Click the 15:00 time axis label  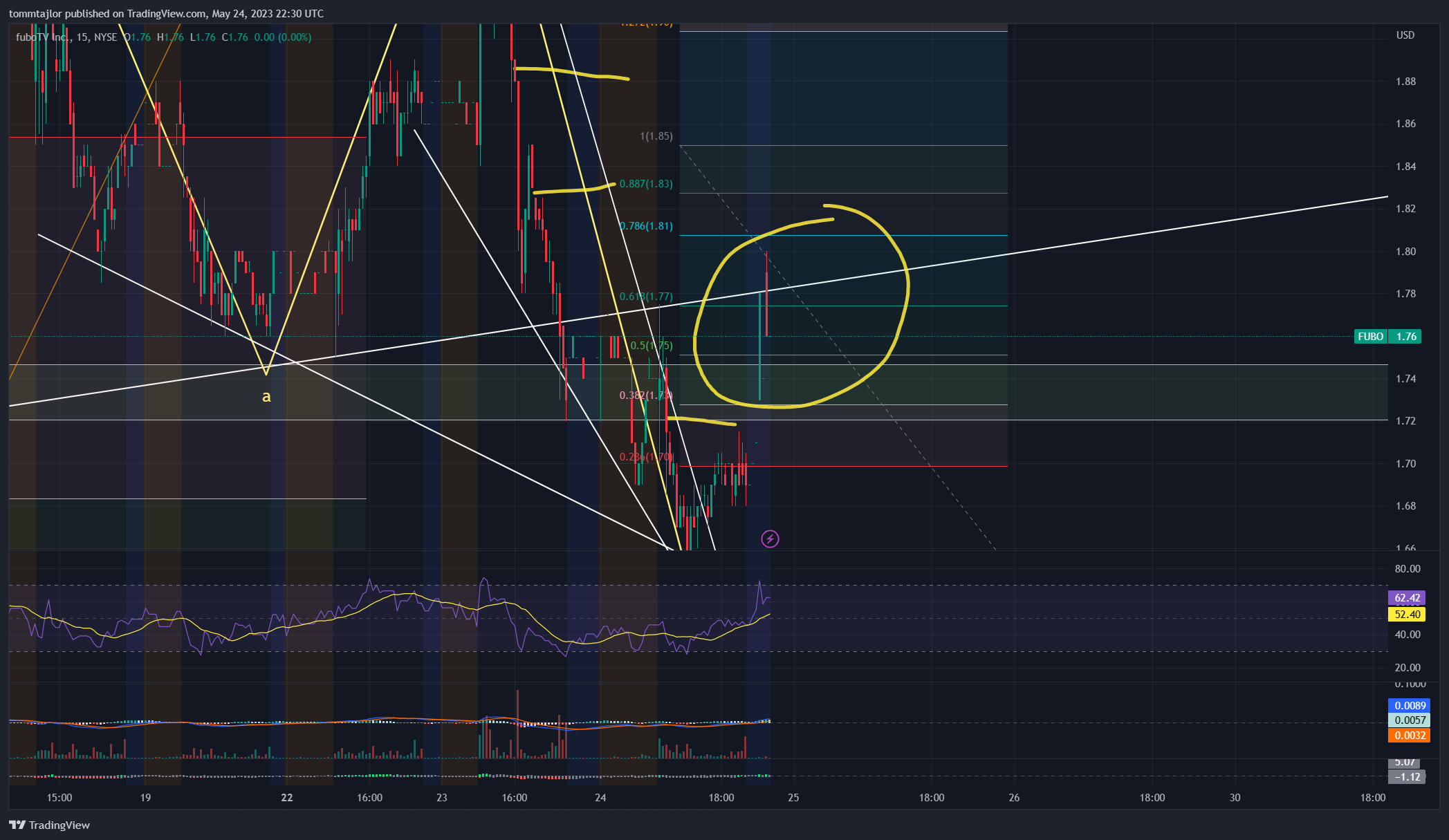tap(59, 798)
